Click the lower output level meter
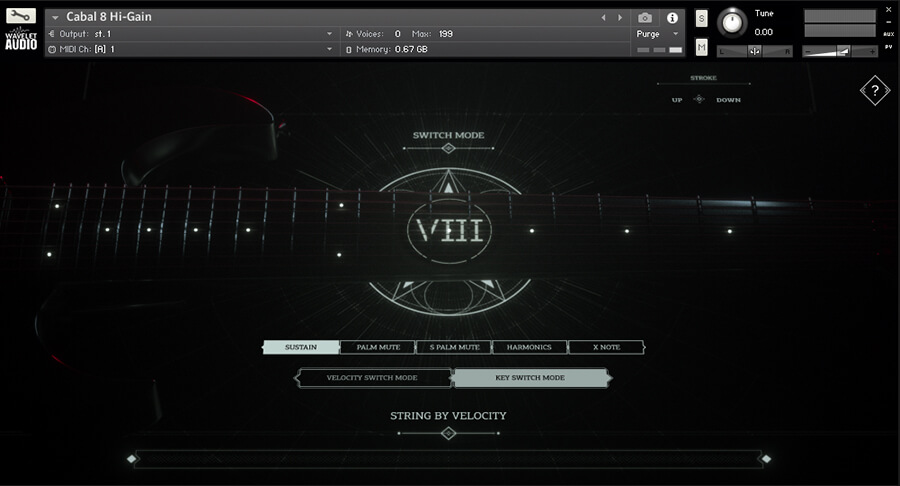 [x=840, y=30]
